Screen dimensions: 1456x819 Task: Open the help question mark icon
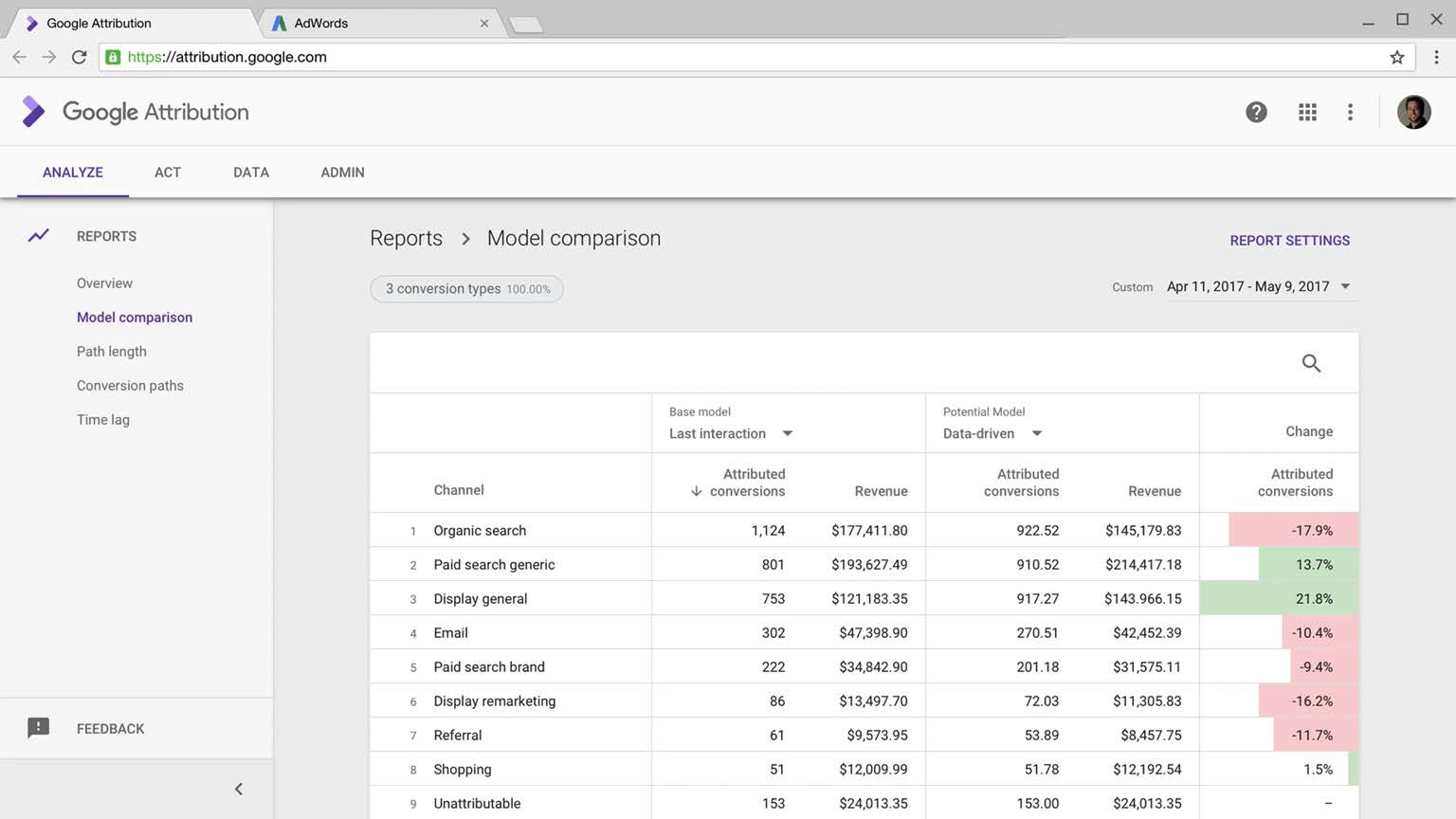1256,112
